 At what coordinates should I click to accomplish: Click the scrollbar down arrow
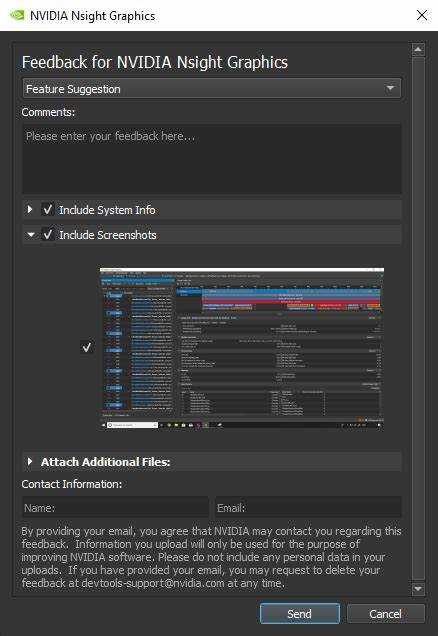pyautogui.click(x=418, y=588)
